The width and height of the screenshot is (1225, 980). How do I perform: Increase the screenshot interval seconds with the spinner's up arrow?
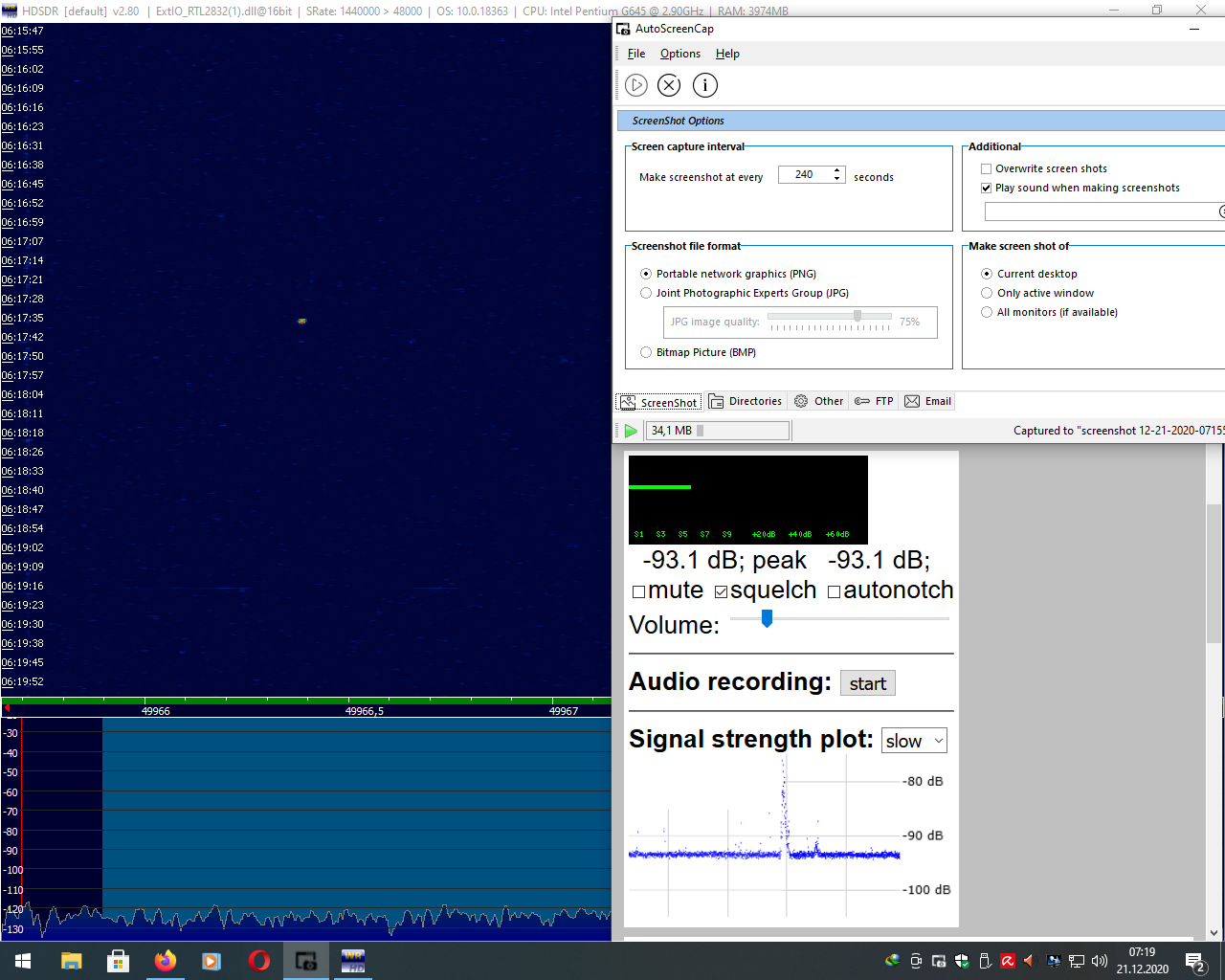[837, 170]
